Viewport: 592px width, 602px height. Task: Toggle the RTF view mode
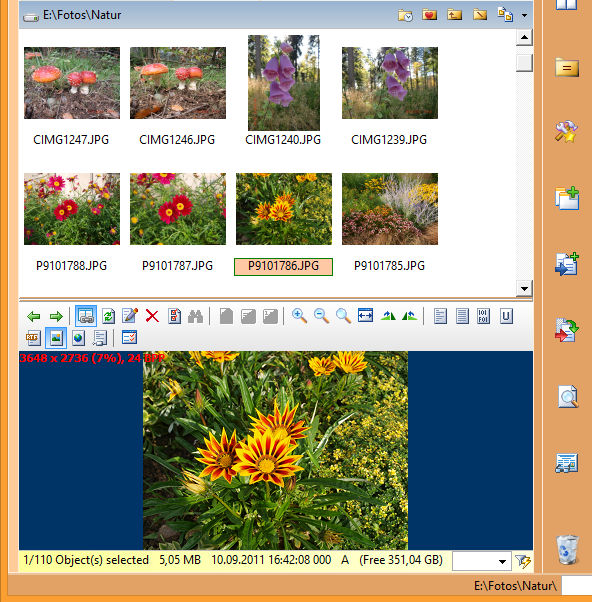(33, 338)
